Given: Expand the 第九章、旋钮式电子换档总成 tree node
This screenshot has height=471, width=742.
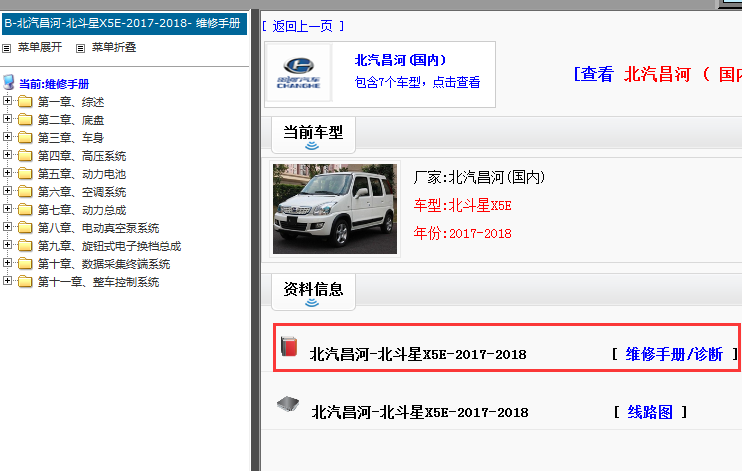Looking at the screenshot, I should (7, 244).
